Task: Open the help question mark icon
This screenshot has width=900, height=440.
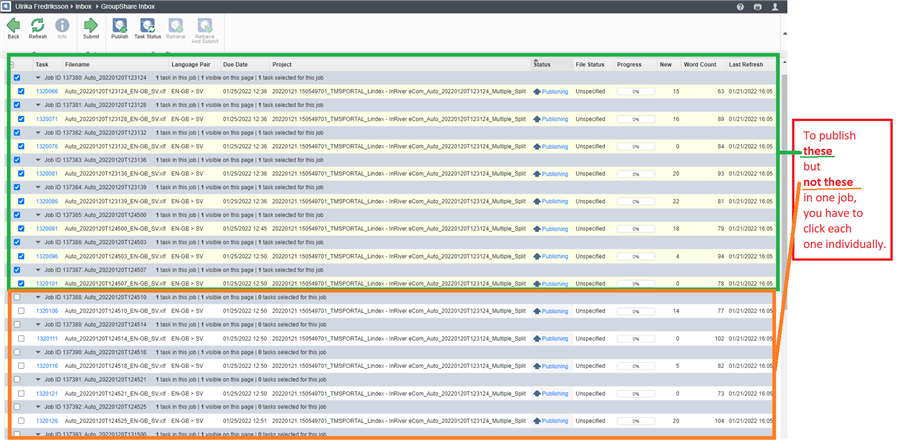Action: 740,6
